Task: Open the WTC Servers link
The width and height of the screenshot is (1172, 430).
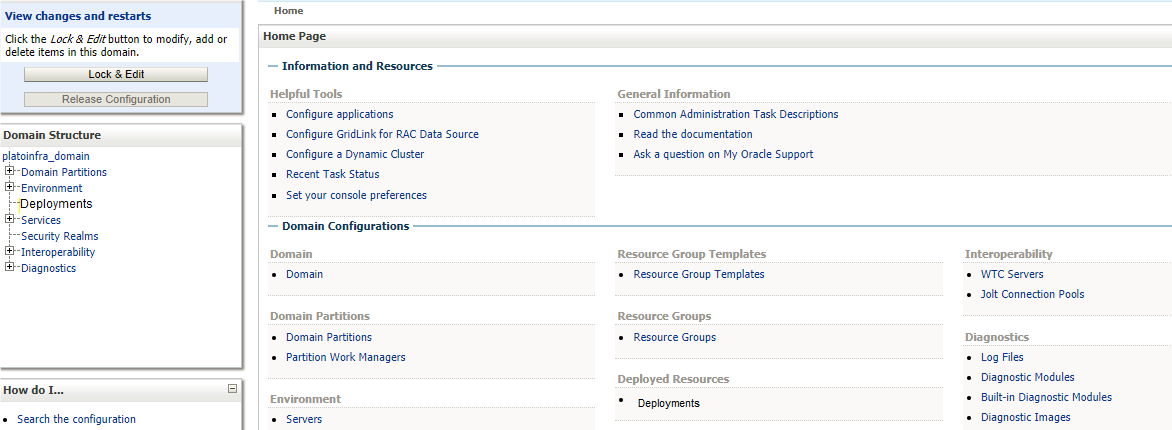Action: (x=1012, y=274)
